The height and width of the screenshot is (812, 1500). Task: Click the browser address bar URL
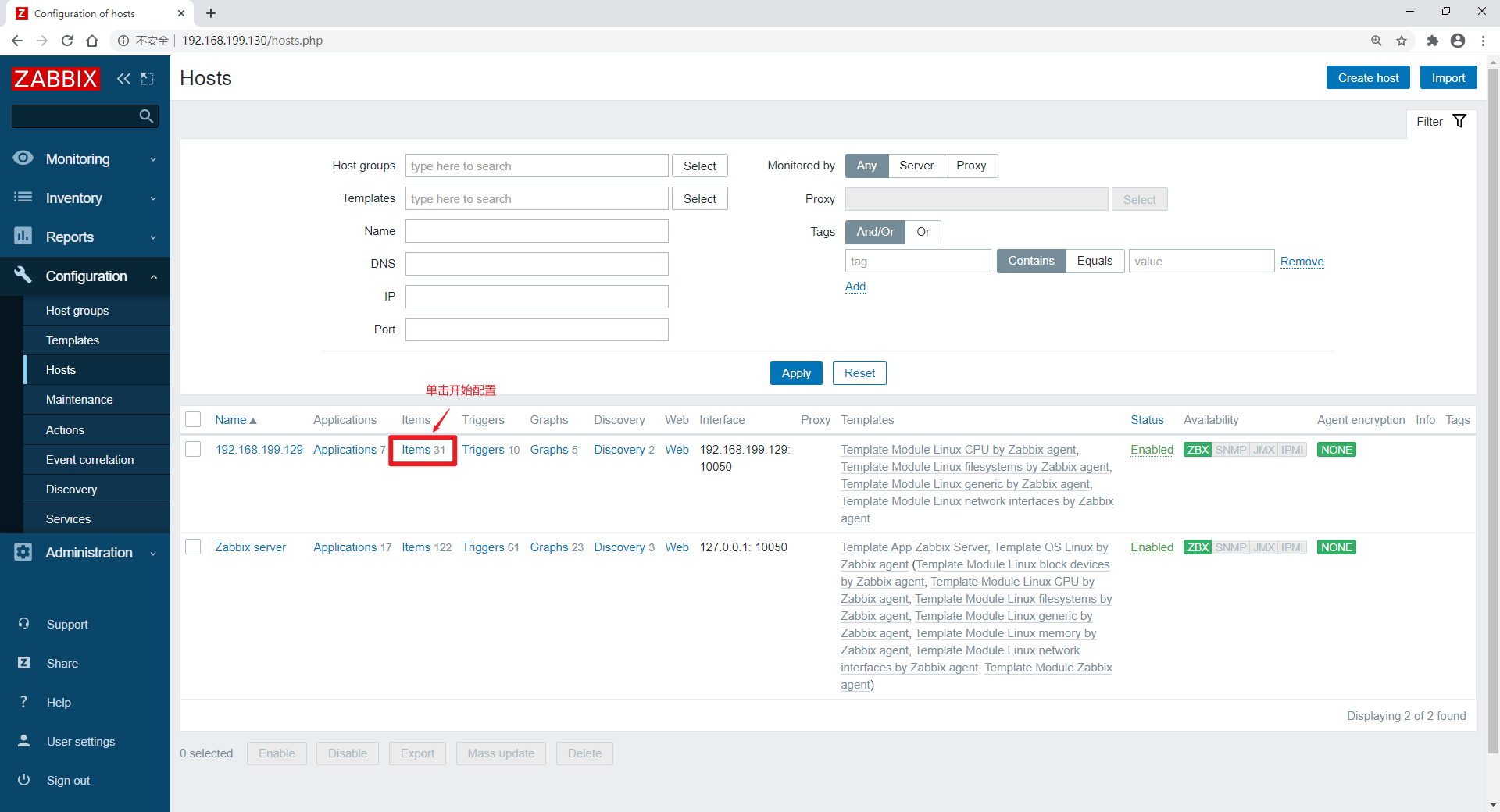point(252,41)
